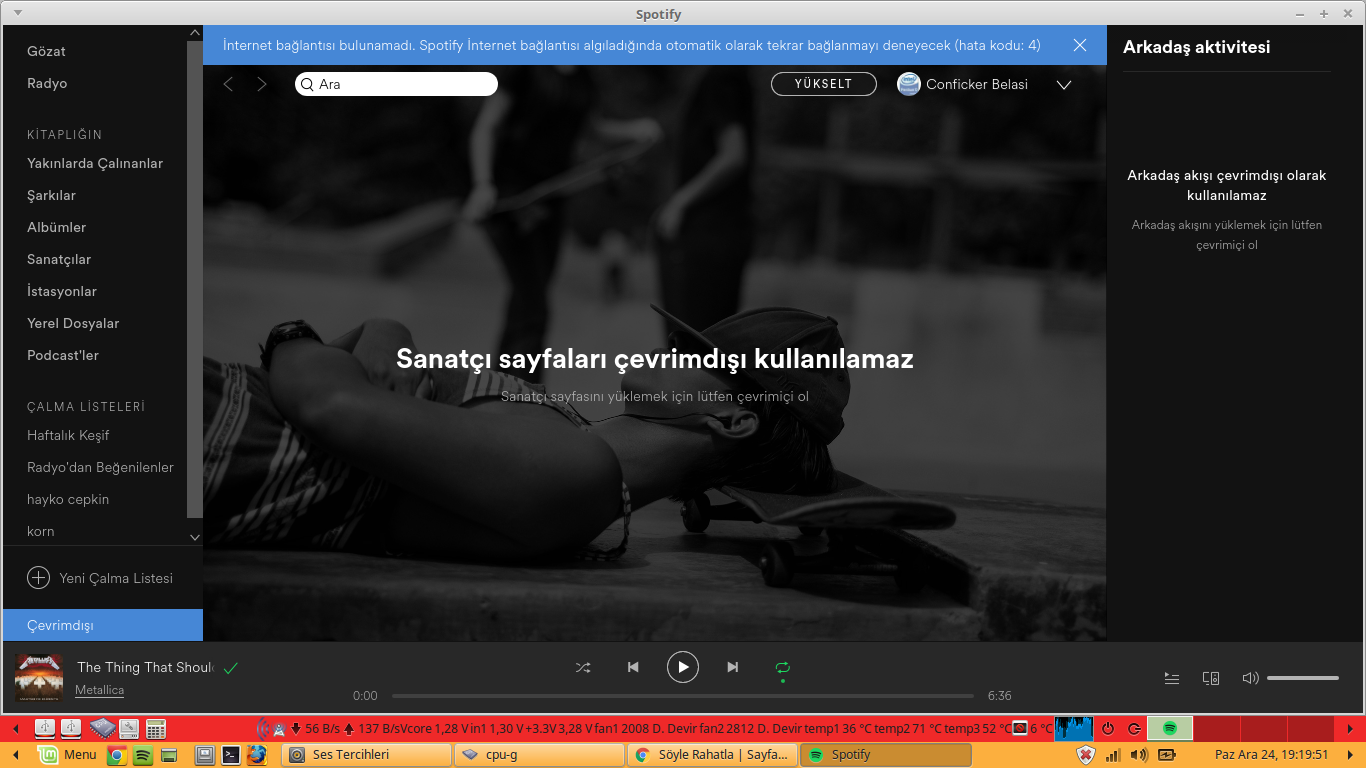The image size is (1366, 768).
Task: Switch to the Ses Tercihleri window
Action: point(367,755)
